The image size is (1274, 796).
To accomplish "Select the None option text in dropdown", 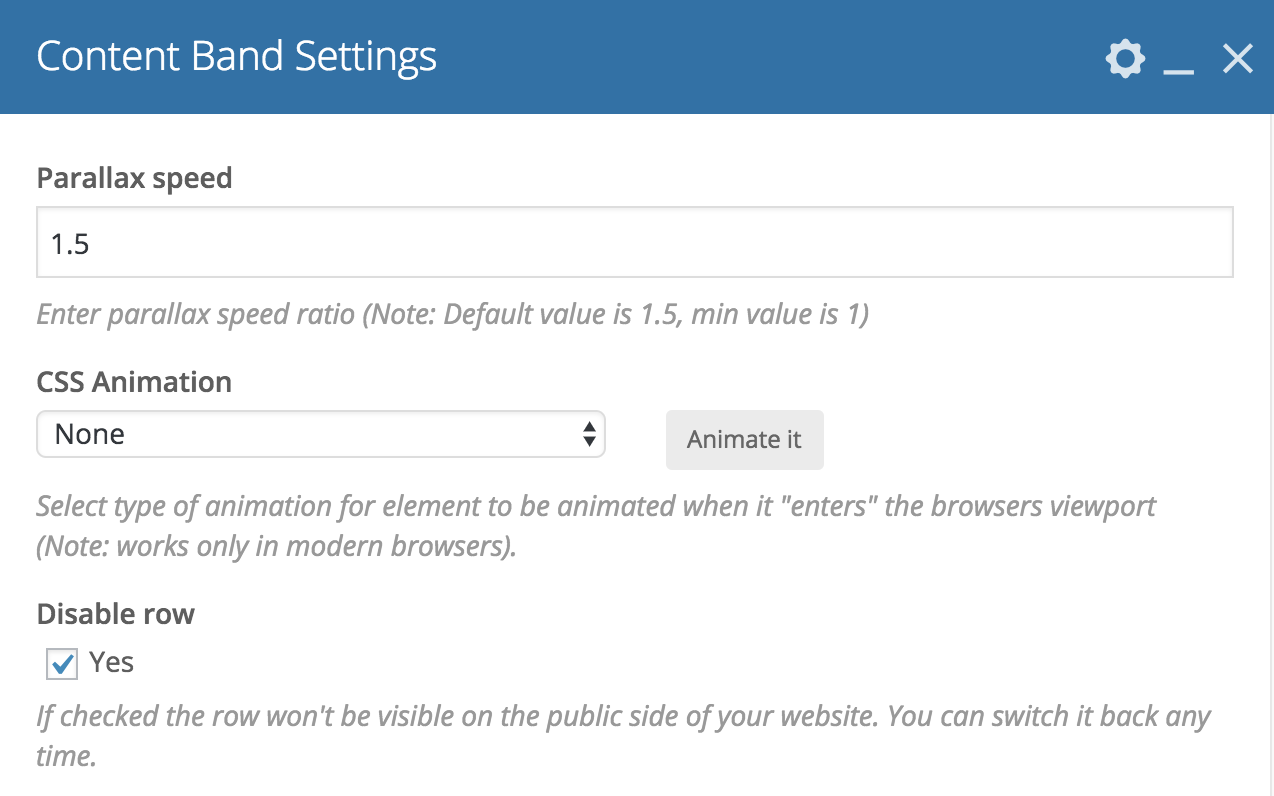I will [90, 434].
